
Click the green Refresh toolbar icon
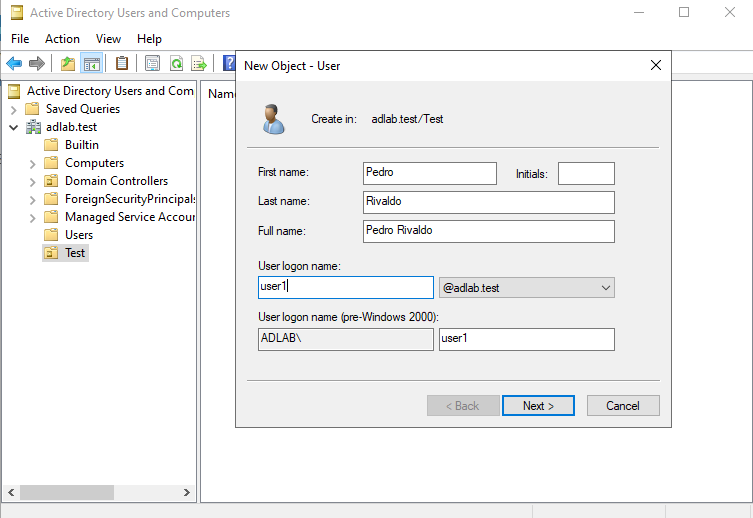pyautogui.click(x=176, y=64)
